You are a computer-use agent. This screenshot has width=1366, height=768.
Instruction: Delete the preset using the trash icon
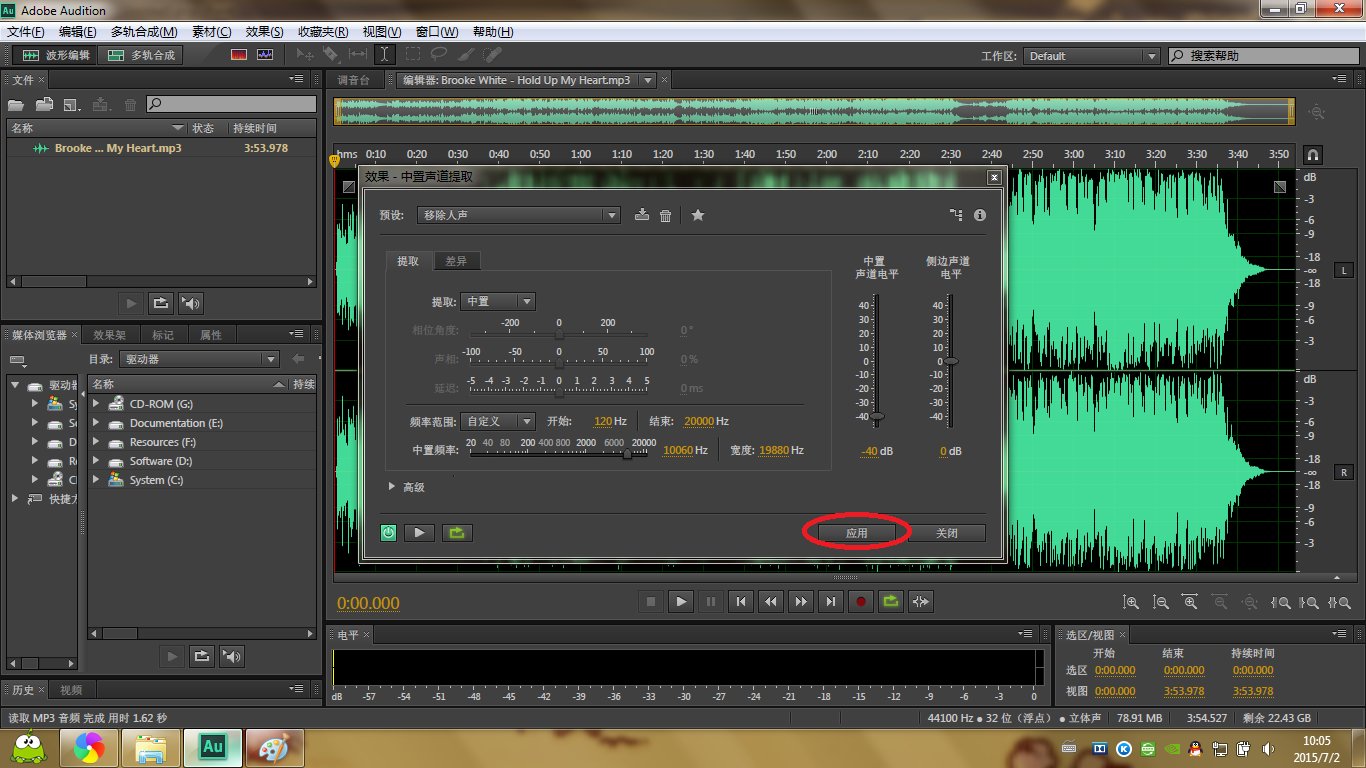point(665,215)
